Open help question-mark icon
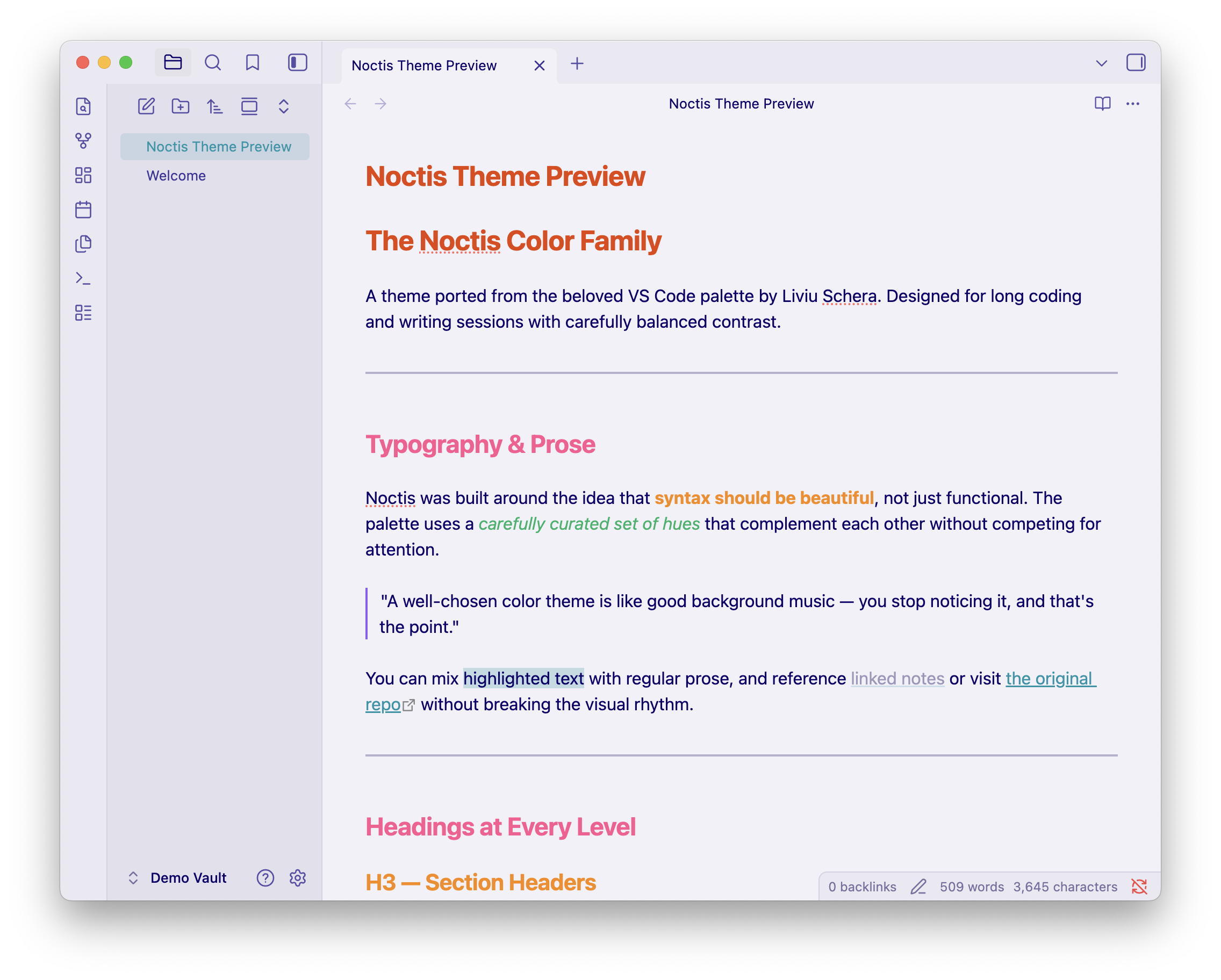The width and height of the screenshot is (1221, 980). pyautogui.click(x=265, y=877)
